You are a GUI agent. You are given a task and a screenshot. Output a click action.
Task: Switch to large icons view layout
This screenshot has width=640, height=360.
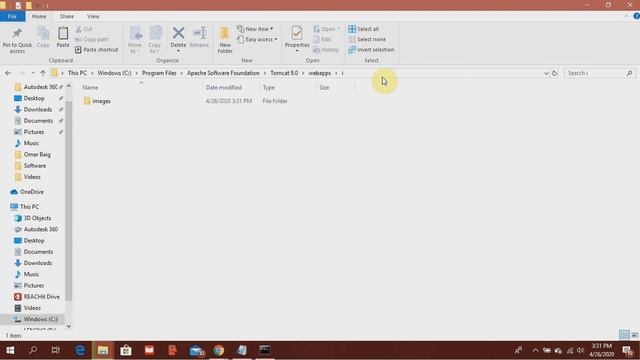pyautogui.click(x=635, y=335)
